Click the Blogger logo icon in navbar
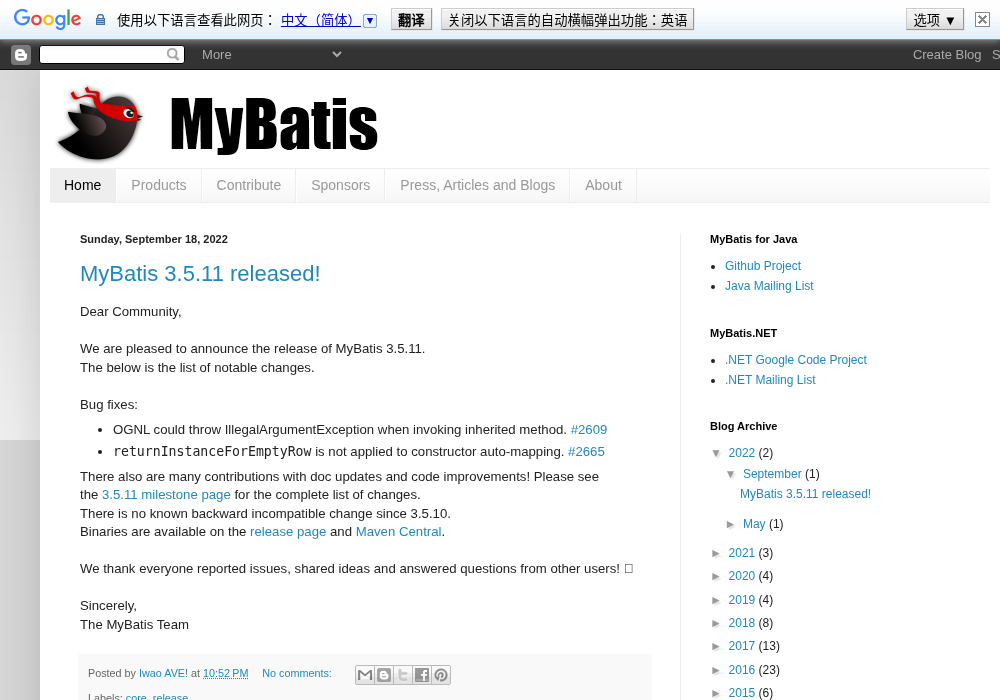 [x=21, y=55]
